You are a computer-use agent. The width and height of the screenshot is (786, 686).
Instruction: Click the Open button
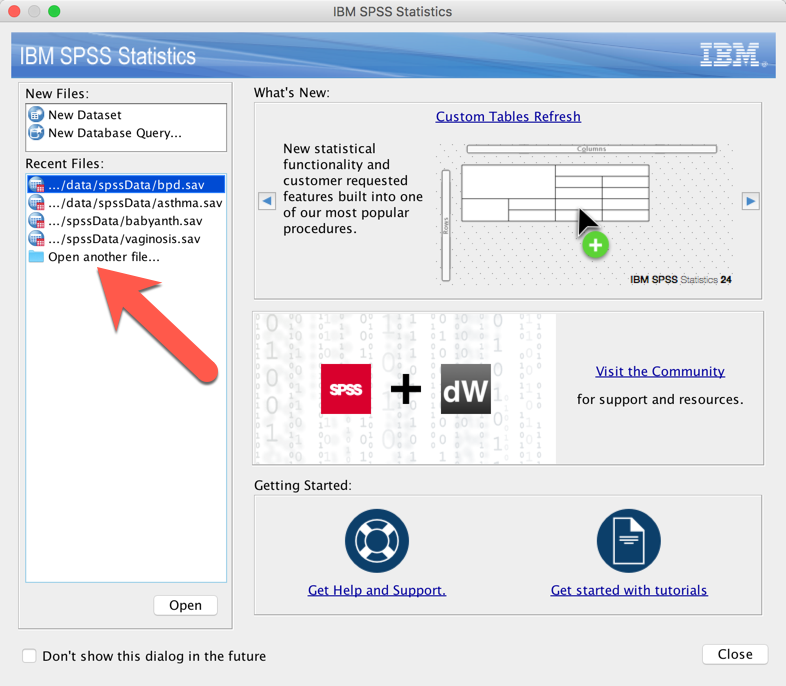(185, 605)
